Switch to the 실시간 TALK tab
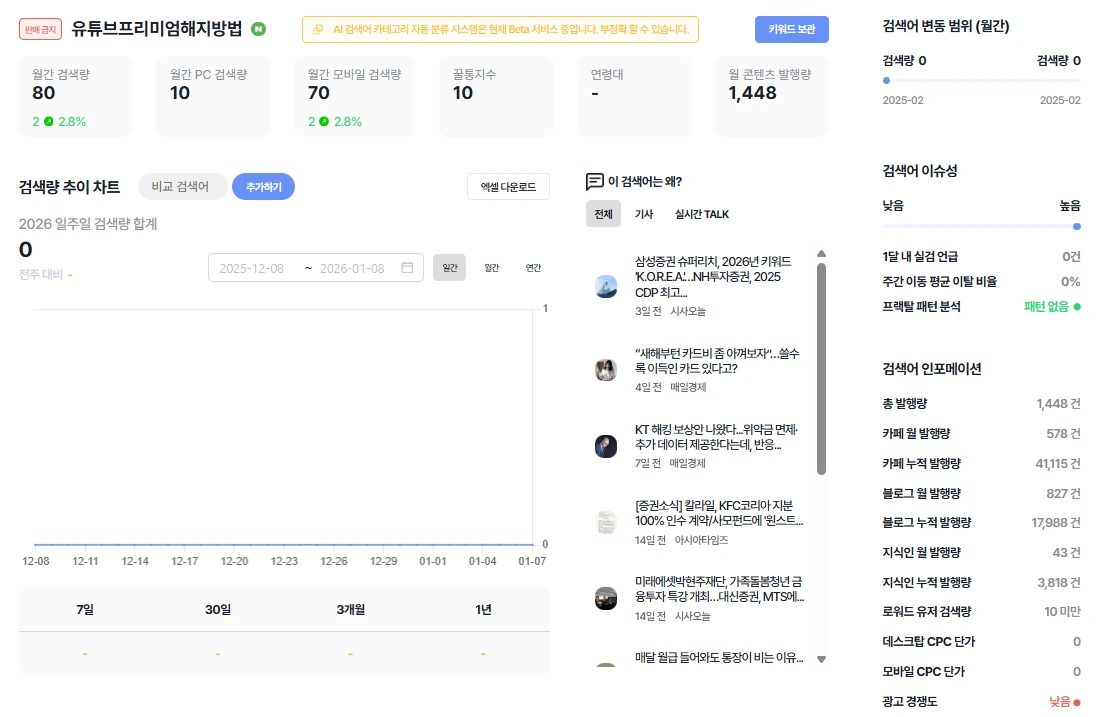Viewport: 1105px width, 717px height. (701, 214)
